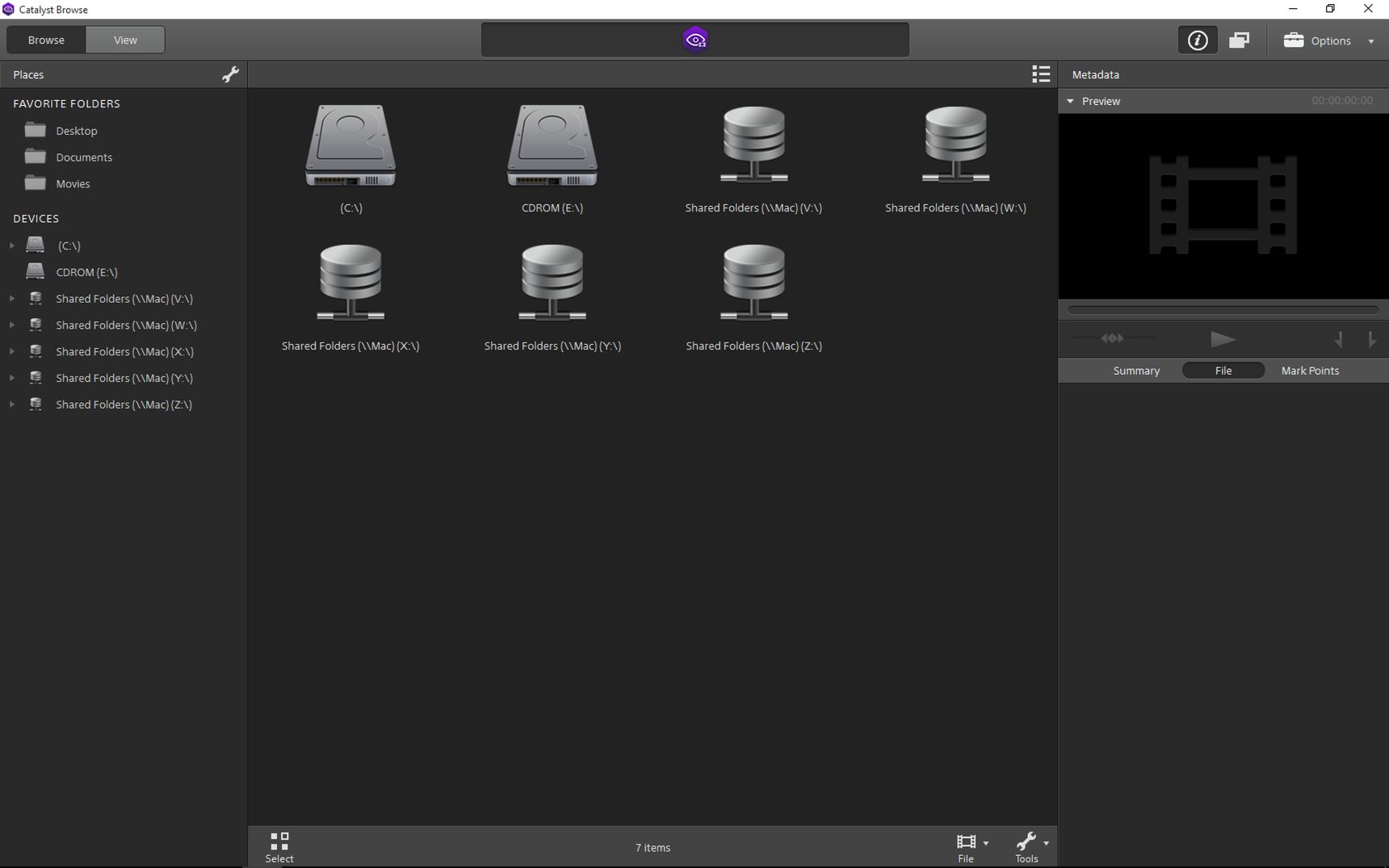1389x868 pixels.
Task: Select Shared Folders (Z:\) network drive thumbnail
Action: pyautogui.click(x=753, y=283)
